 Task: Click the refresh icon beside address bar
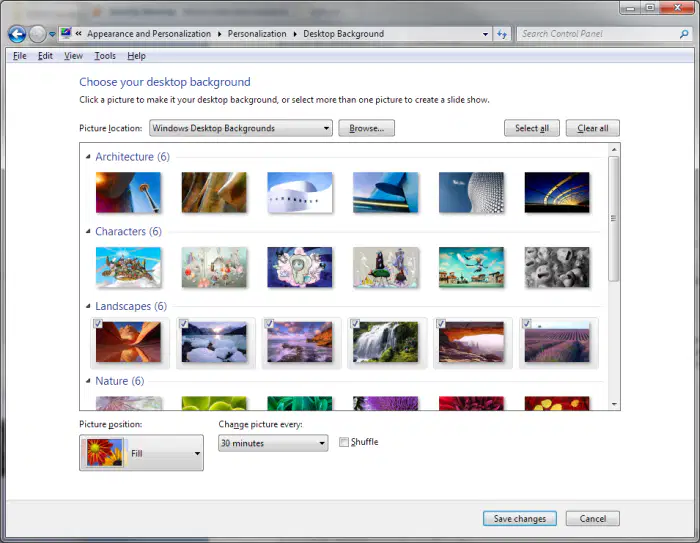click(x=502, y=34)
